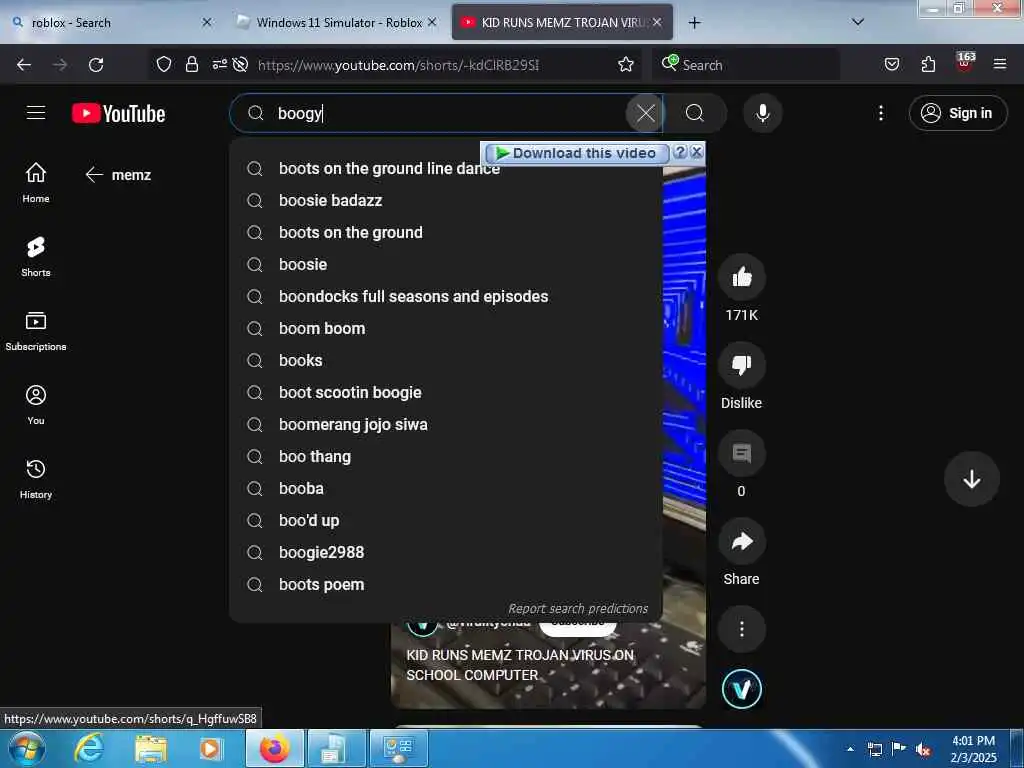Open tracking protection shield in address bar

click(163, 64)
